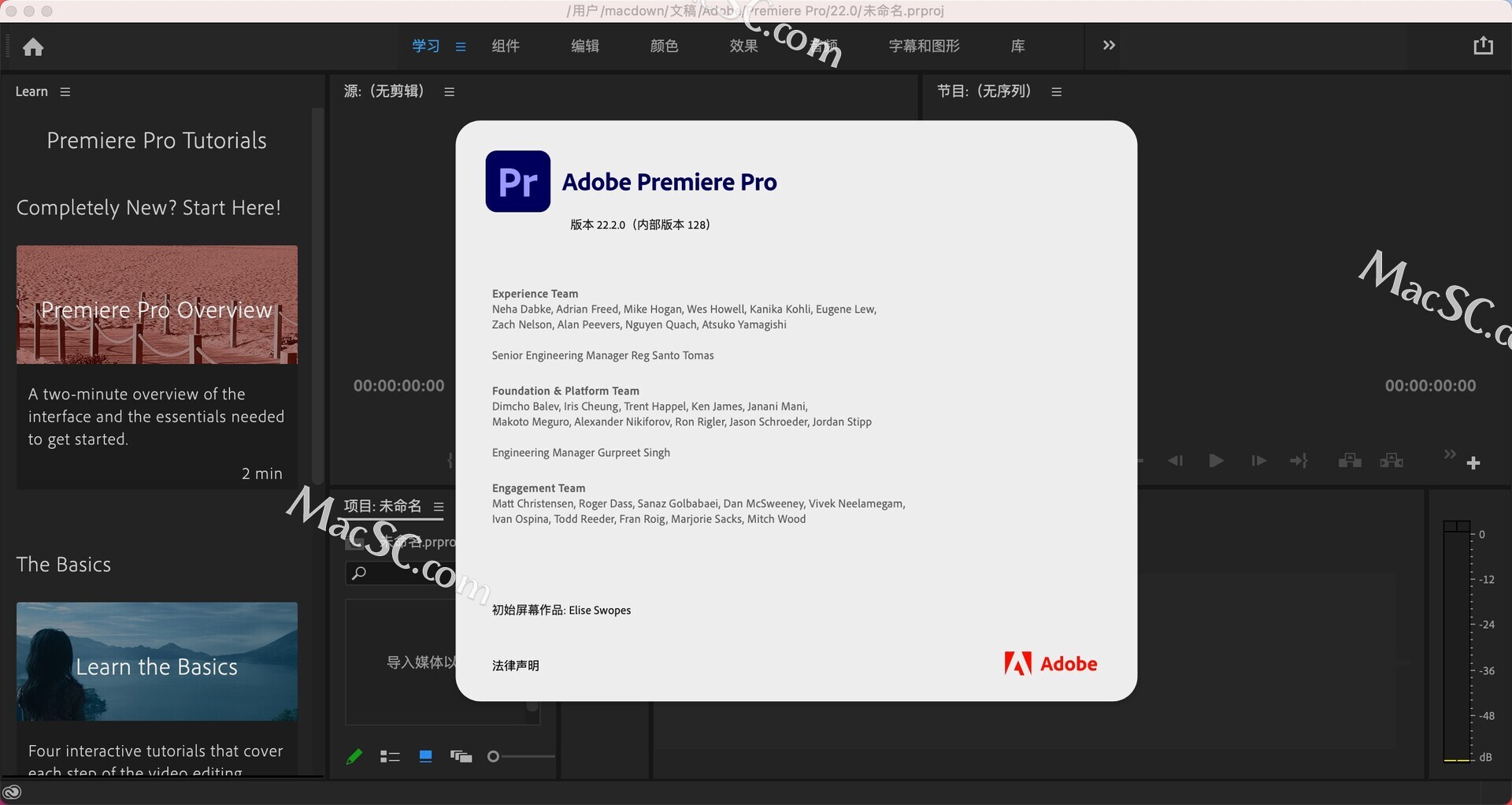Switch to the 颜色 workspace
This screenshot has width=1512, height=805.
664,46
